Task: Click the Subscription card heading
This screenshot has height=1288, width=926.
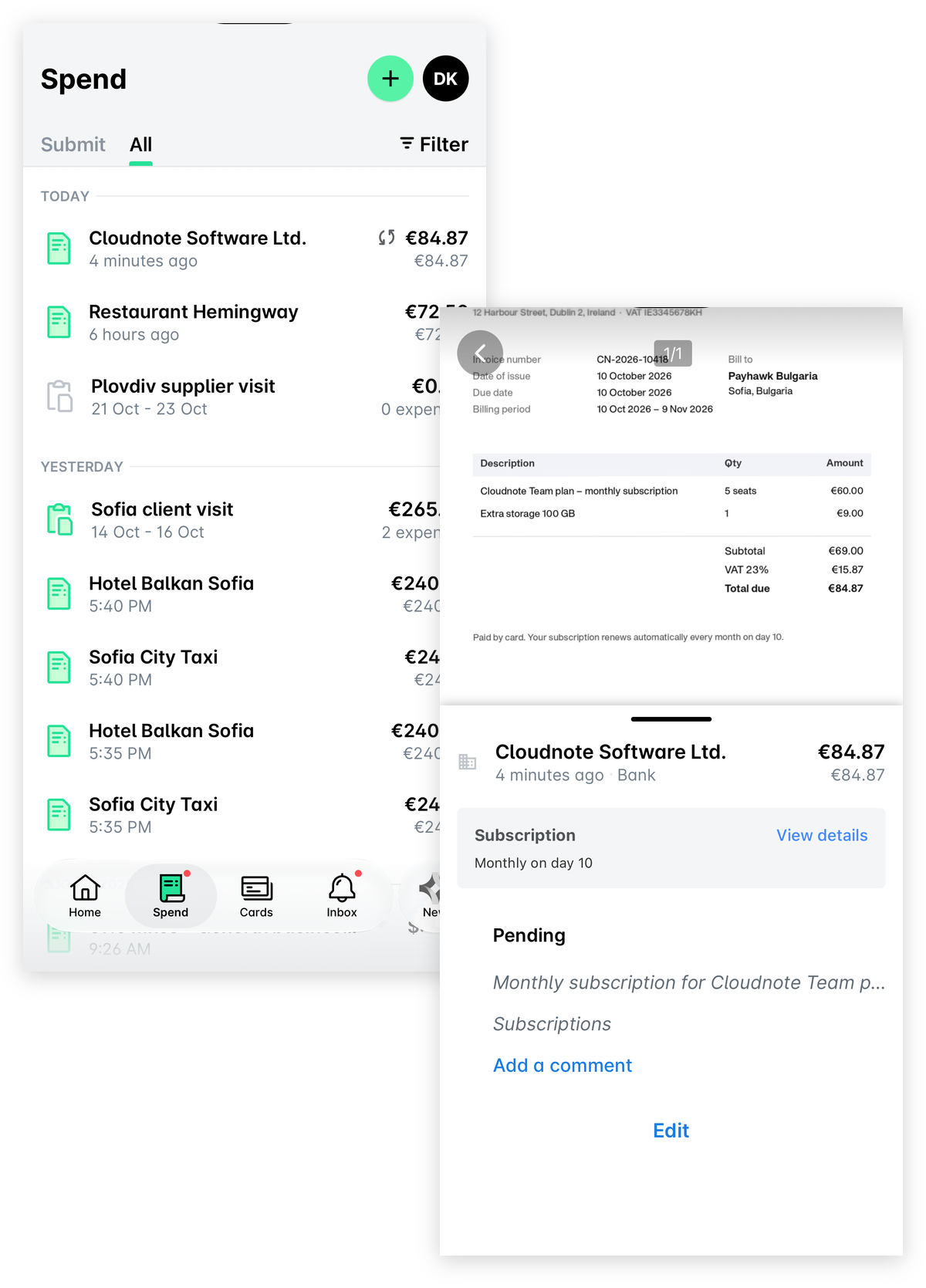Action: (525, 835)
